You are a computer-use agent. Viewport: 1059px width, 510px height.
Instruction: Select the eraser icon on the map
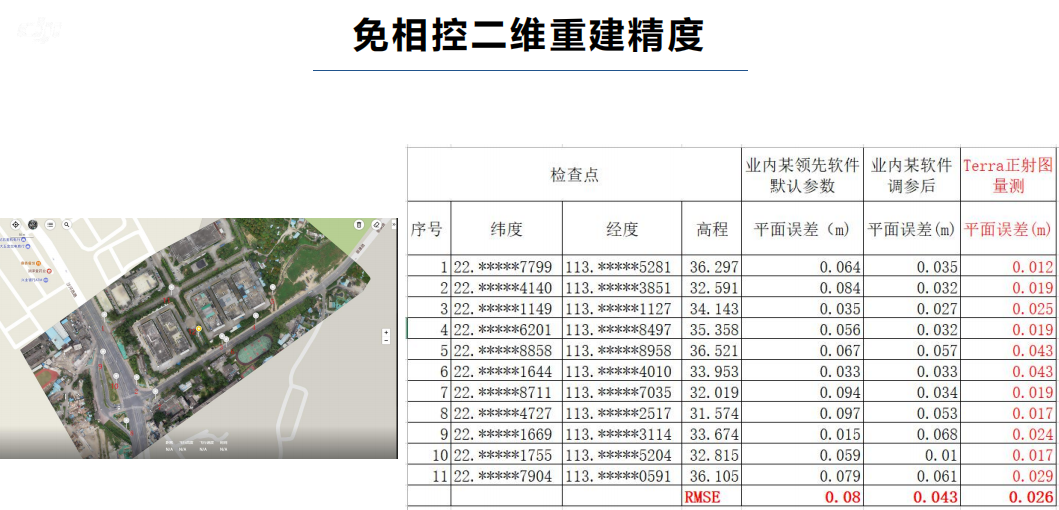pos(376,224)
